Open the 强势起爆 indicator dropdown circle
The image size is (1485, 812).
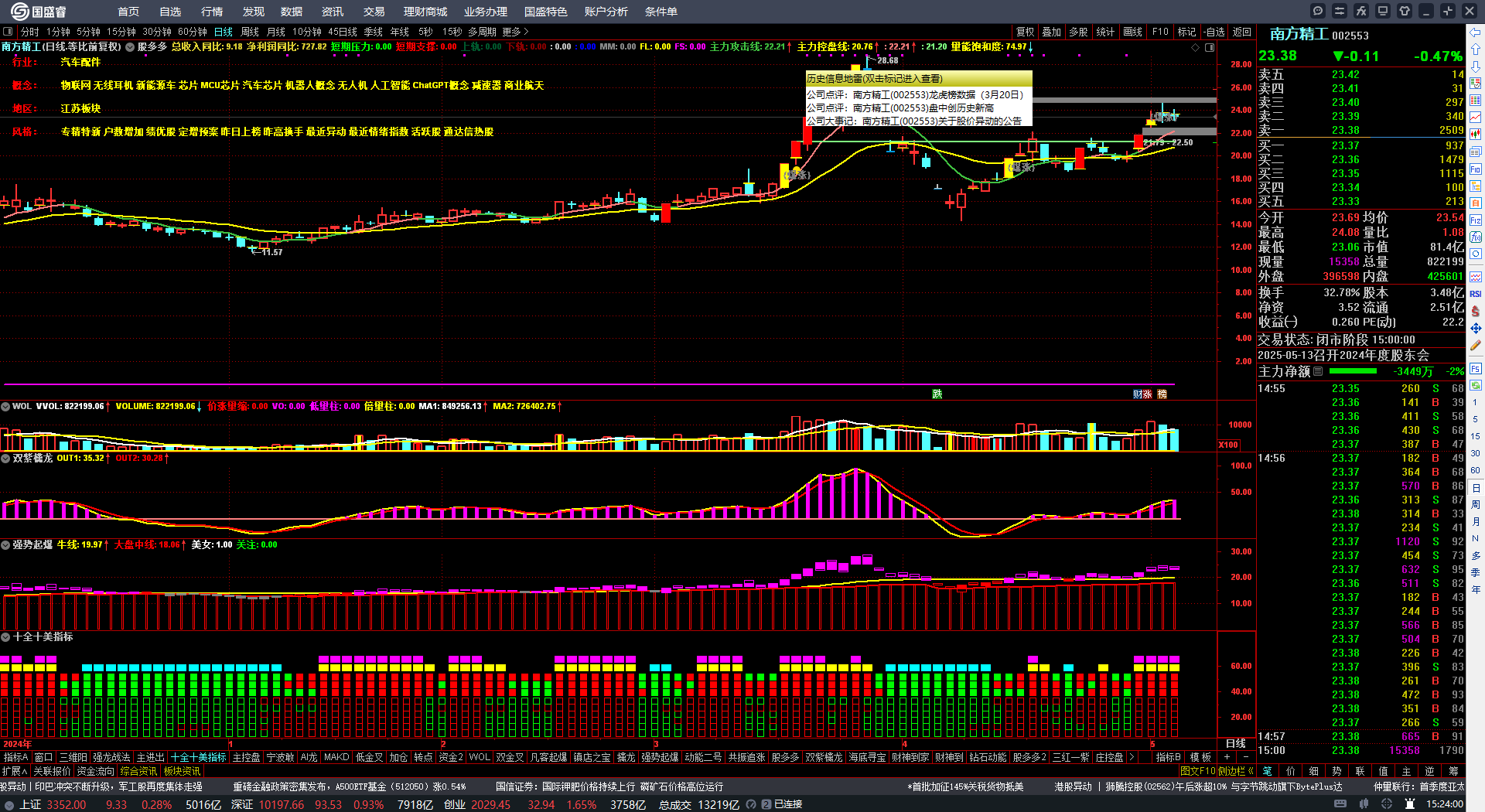point(5,545)
